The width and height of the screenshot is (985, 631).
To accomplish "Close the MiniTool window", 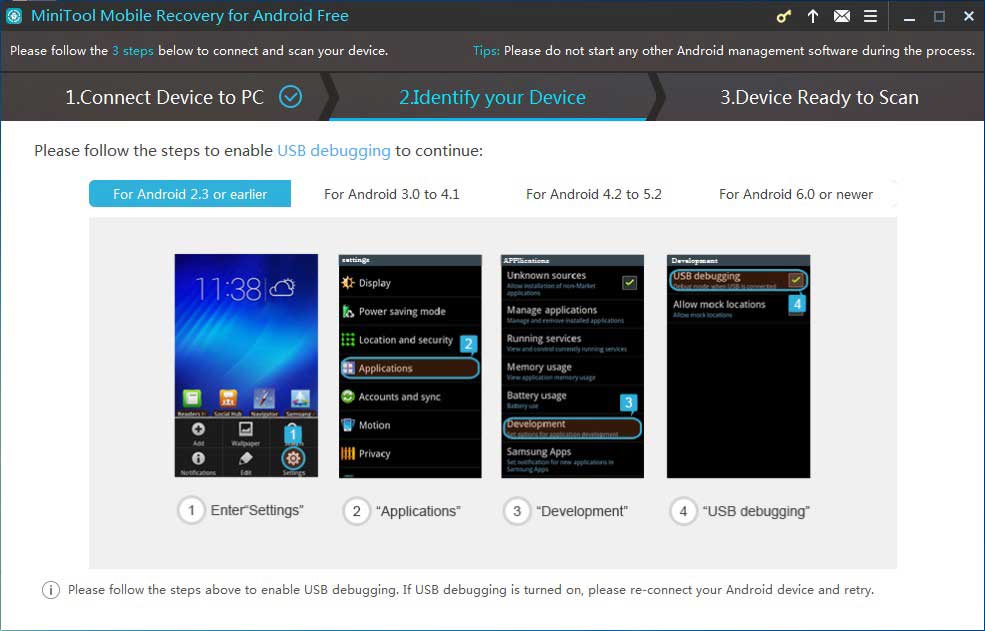I will (x=969, y=17).
